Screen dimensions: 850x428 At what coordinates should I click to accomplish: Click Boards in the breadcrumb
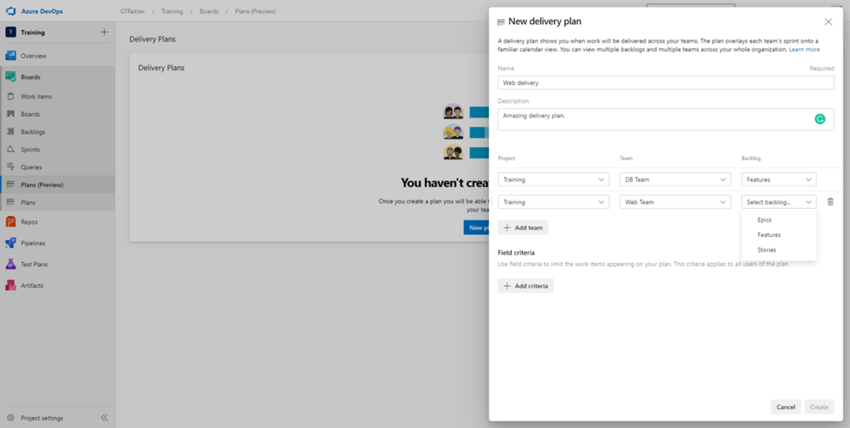click(209, 11)
